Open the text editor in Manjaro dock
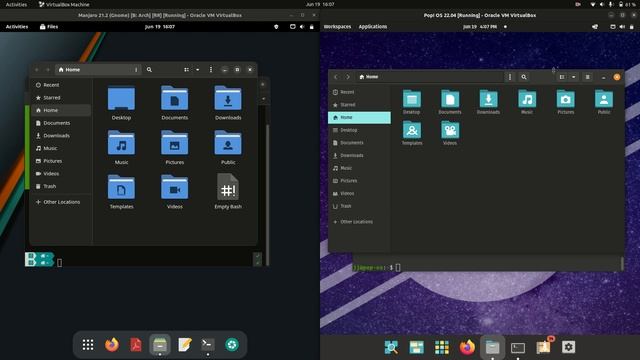The width and height of the screenshot is (640, 360). tap(184, 344)
